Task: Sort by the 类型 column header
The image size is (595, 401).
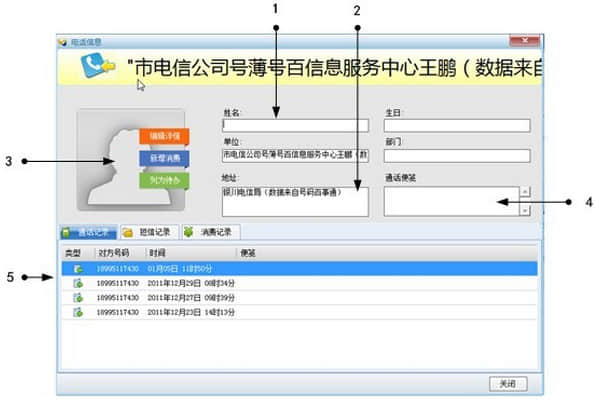Action: [x=78, y=253]
